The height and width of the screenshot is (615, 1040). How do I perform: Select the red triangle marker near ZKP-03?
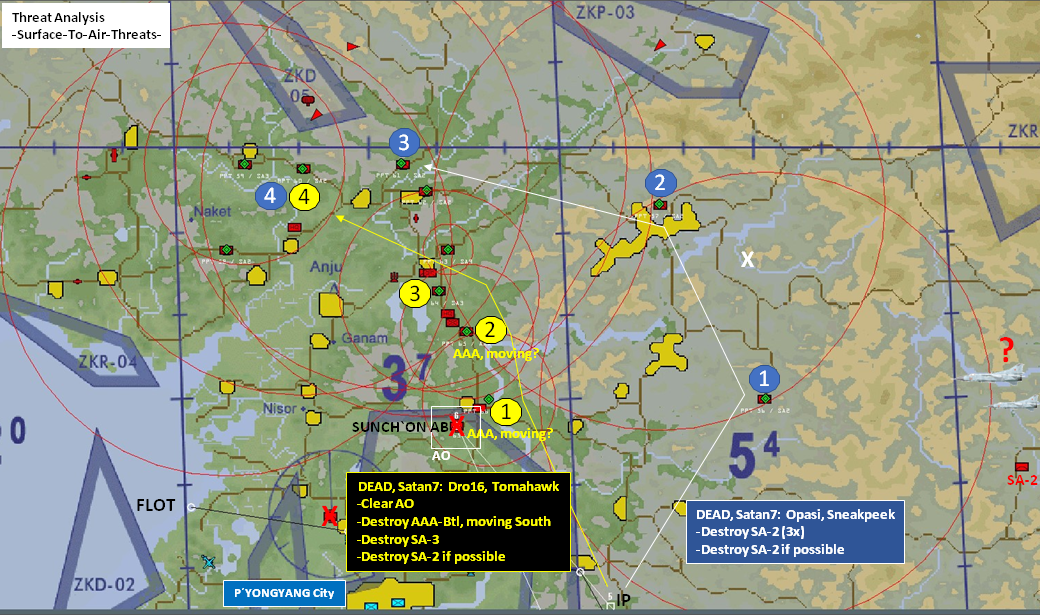click(660, 45)
